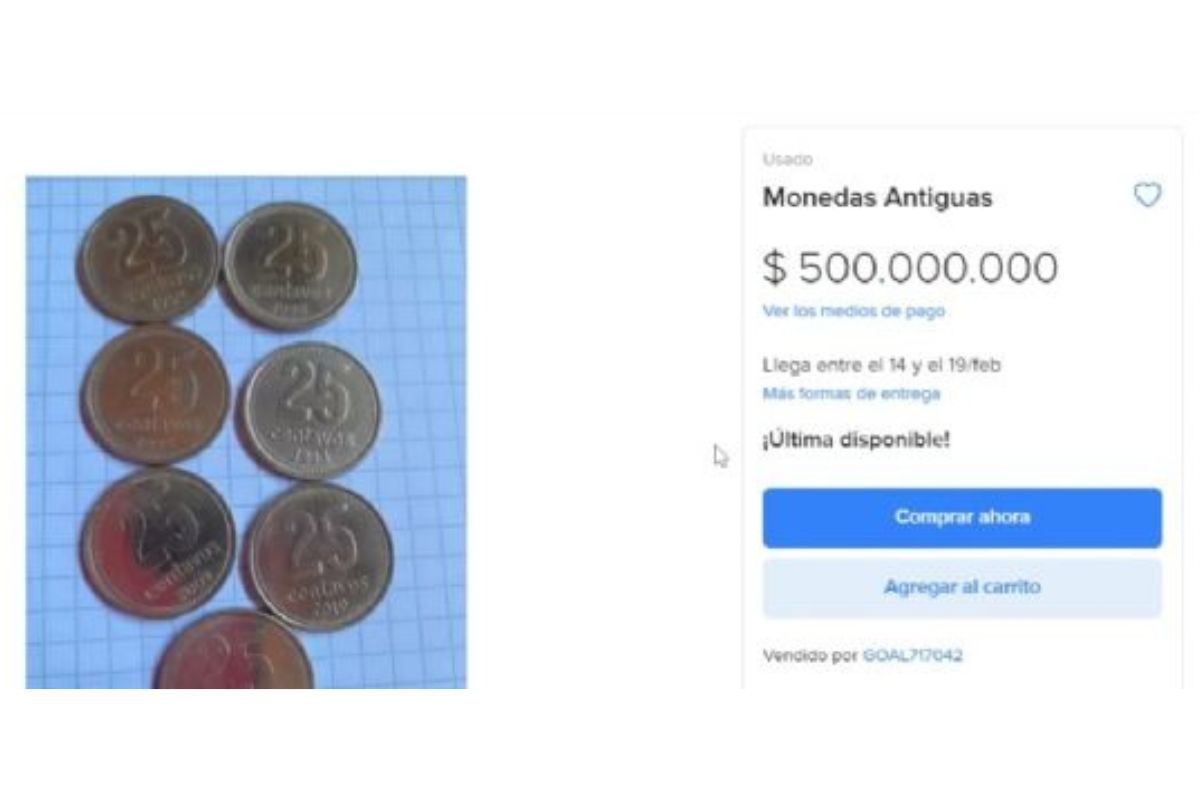1200x800 pixels.
Task: Click the right coin in third row
Action: [x=318, y=558]
